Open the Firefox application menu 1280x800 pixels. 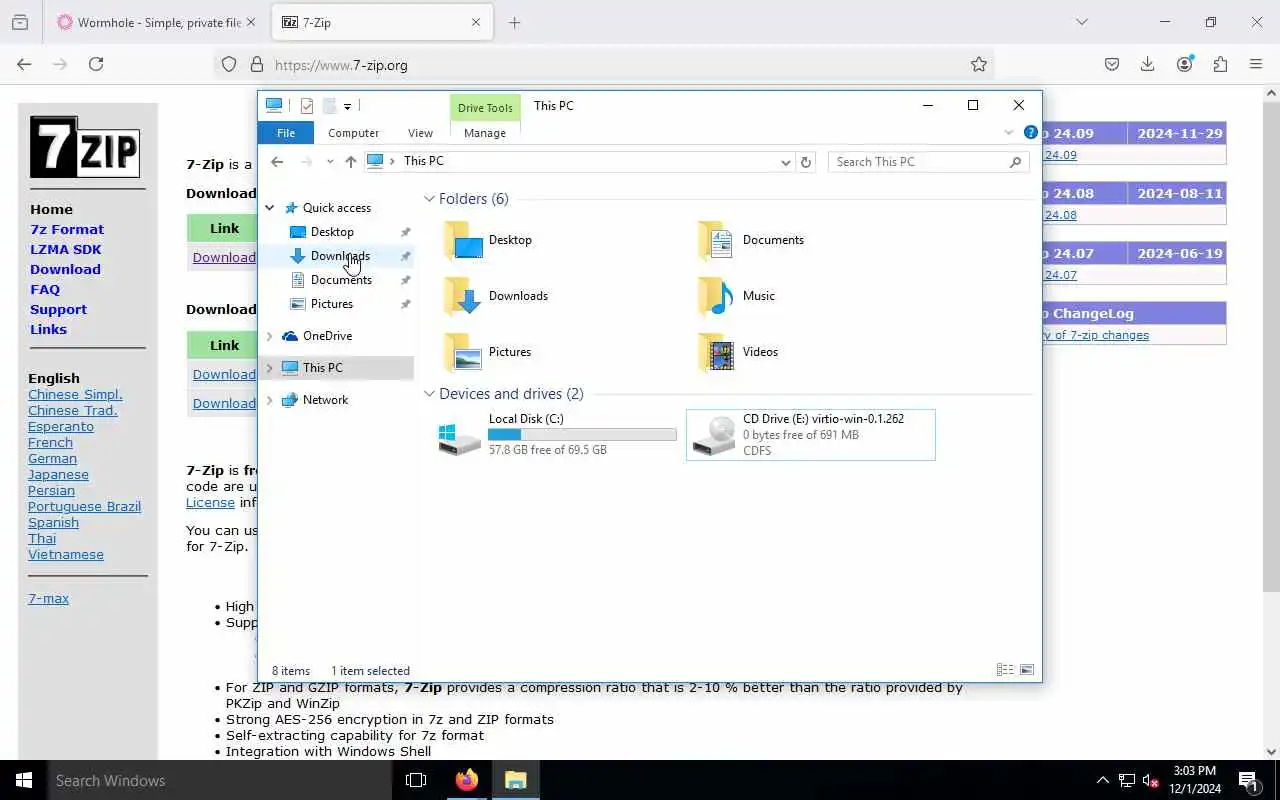(x=1256, y=64)
